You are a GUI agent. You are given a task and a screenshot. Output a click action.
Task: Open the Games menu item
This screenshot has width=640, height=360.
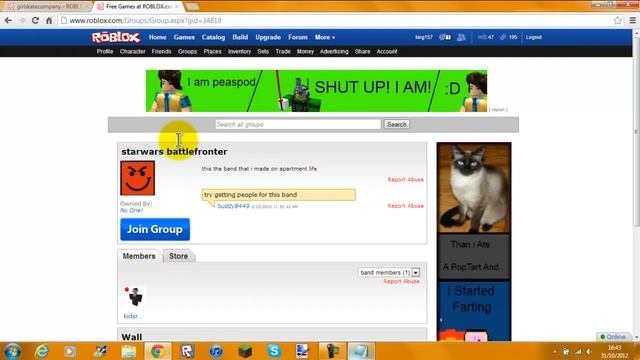(184, 37)
